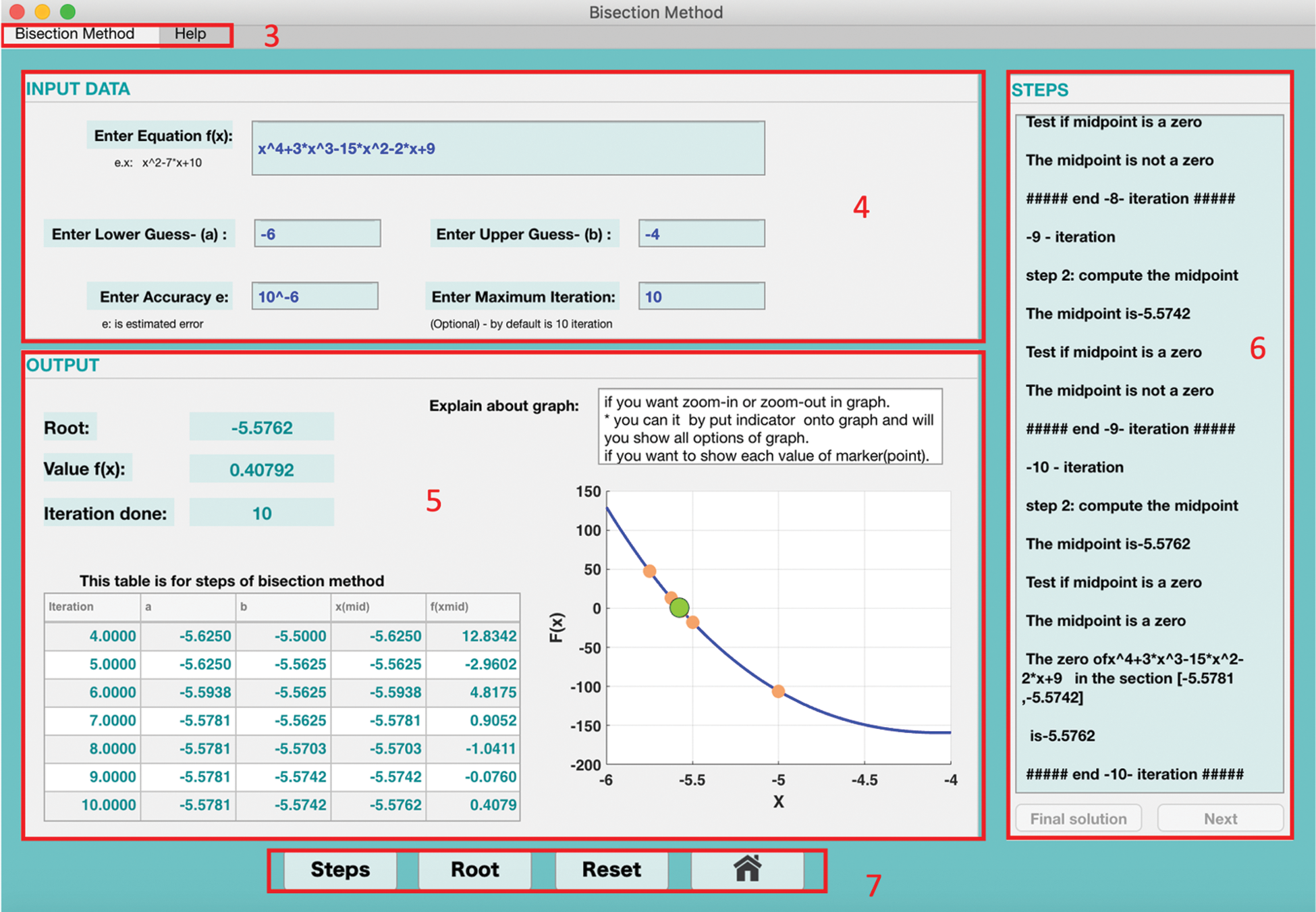Click the Final solution button
This screenshot has width=1316, height=912.
tap(1078, 818)
